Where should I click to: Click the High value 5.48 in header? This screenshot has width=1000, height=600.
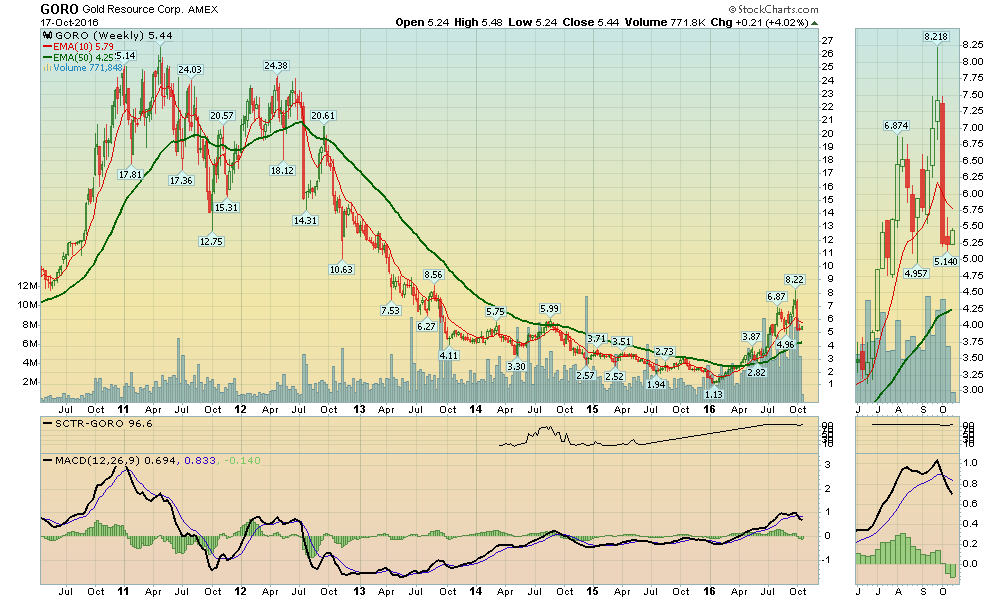click(492, 22)
